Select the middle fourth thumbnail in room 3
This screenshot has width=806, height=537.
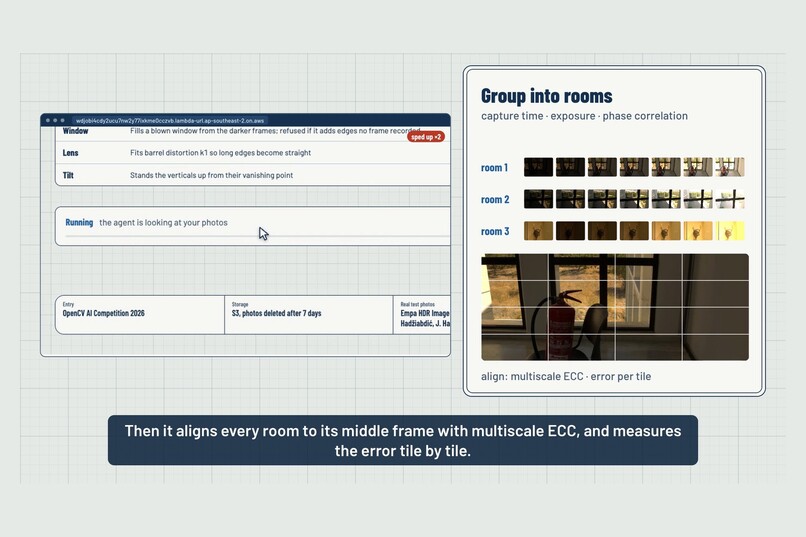[x=634, y=231]
